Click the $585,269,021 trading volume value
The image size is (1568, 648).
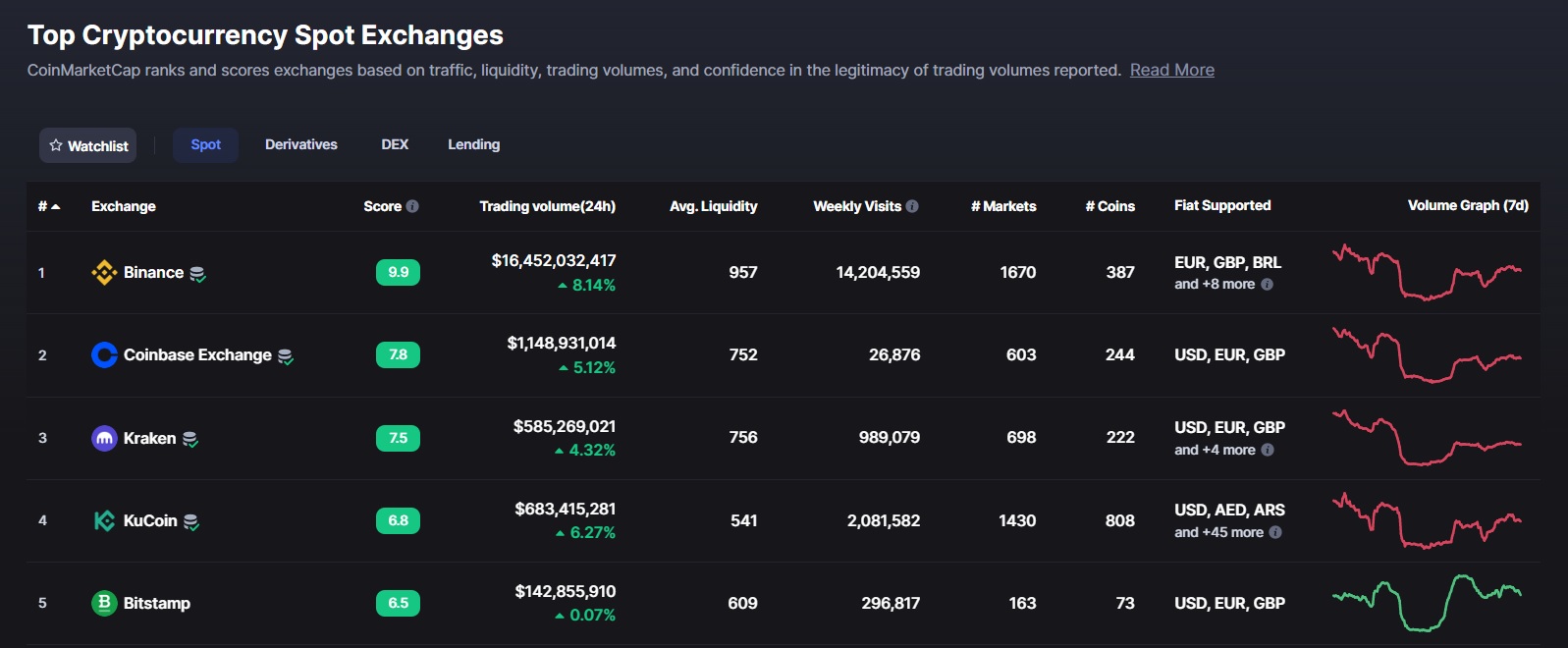point(565,426)
